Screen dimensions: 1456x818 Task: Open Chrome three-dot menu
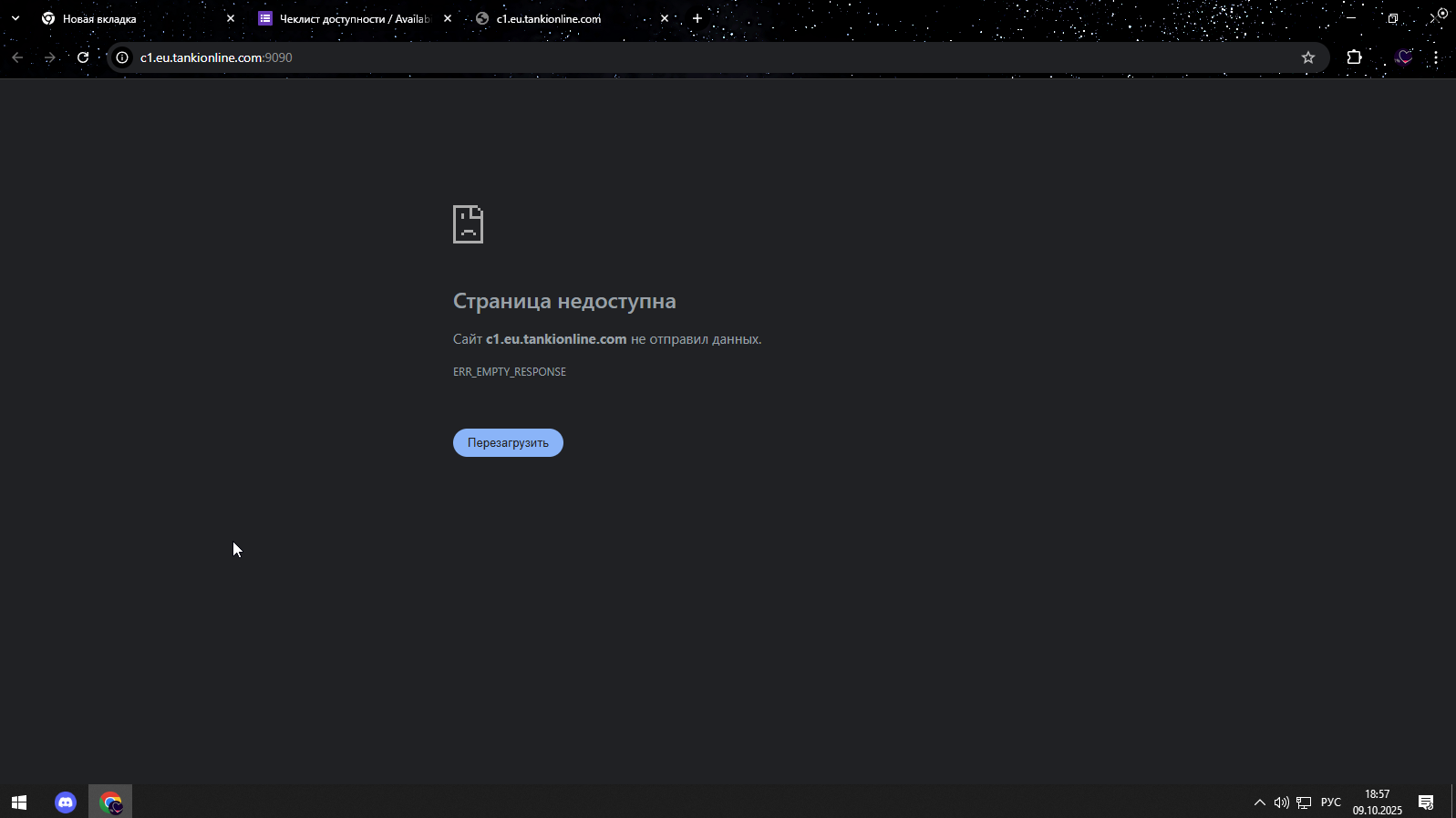tap(1436, 57)
